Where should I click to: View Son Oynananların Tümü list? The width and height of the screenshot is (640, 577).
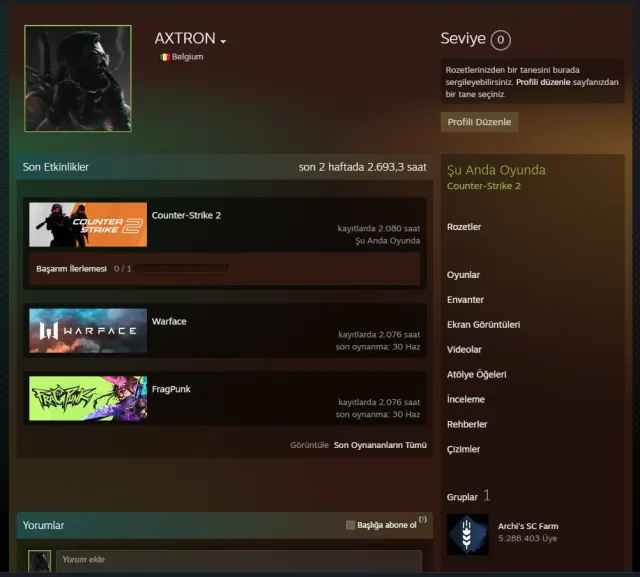[x=380, y=445]
